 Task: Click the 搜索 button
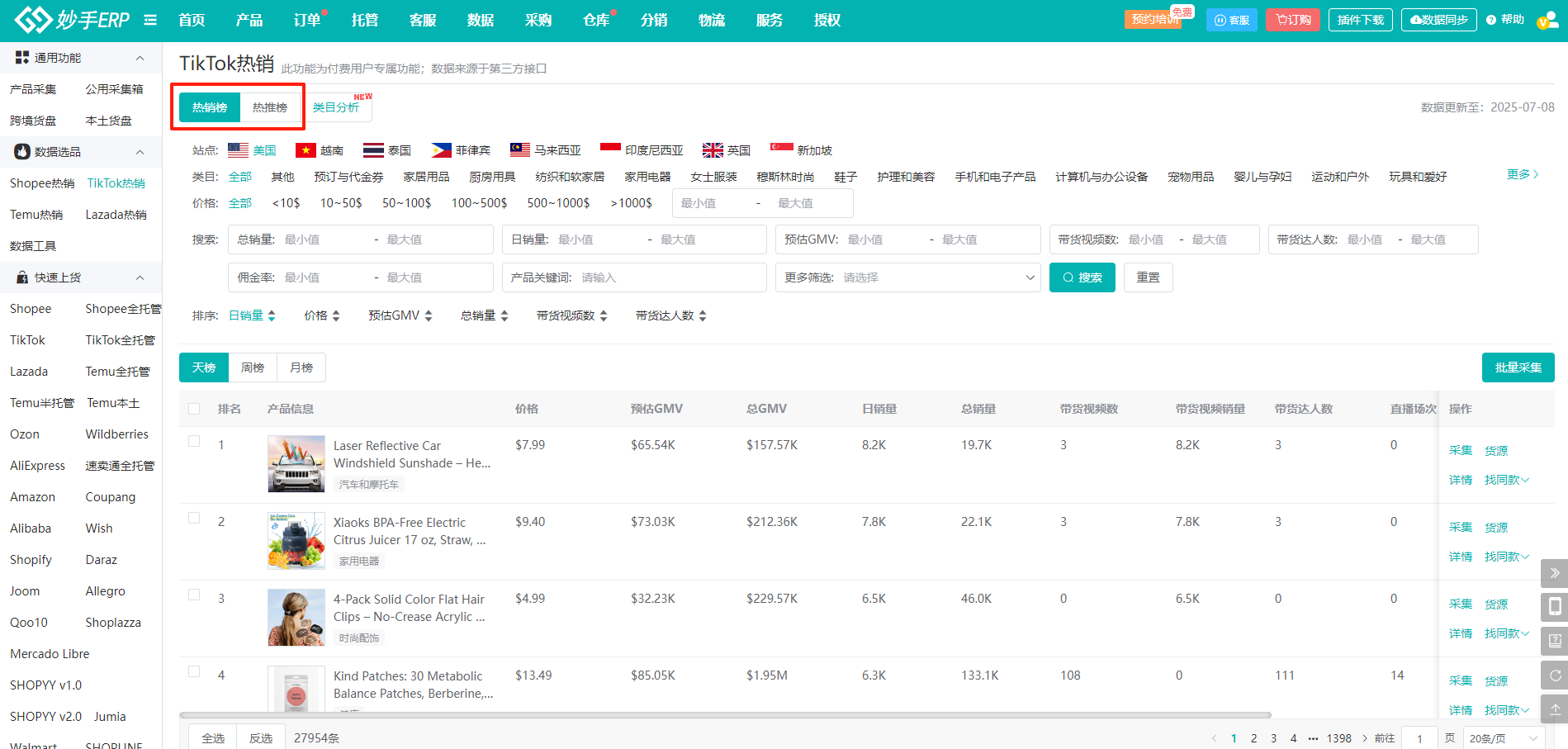pos(1082,277)
